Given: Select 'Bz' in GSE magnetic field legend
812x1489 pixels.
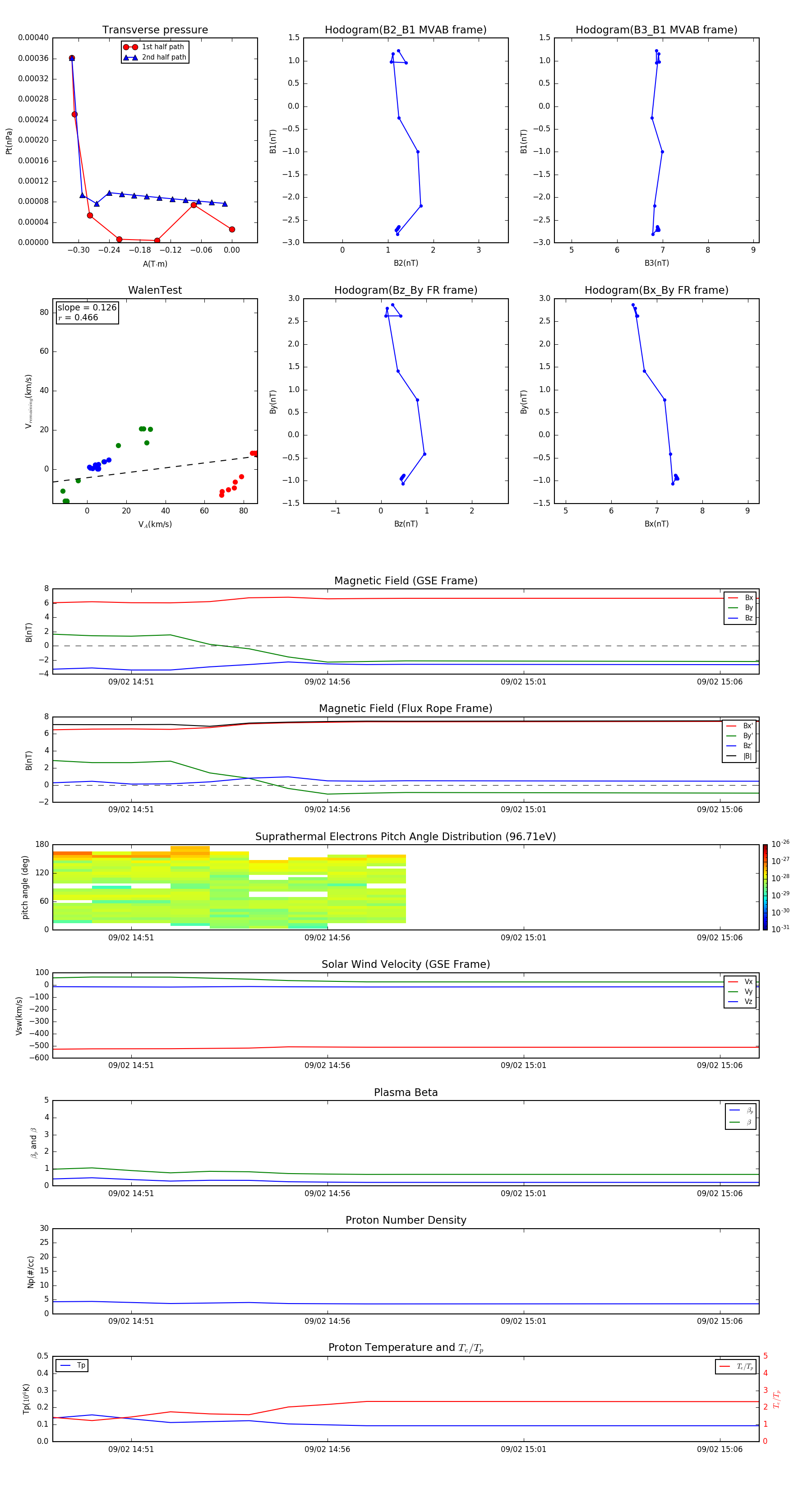Looking at the screenshot, I should pos(740,618).
